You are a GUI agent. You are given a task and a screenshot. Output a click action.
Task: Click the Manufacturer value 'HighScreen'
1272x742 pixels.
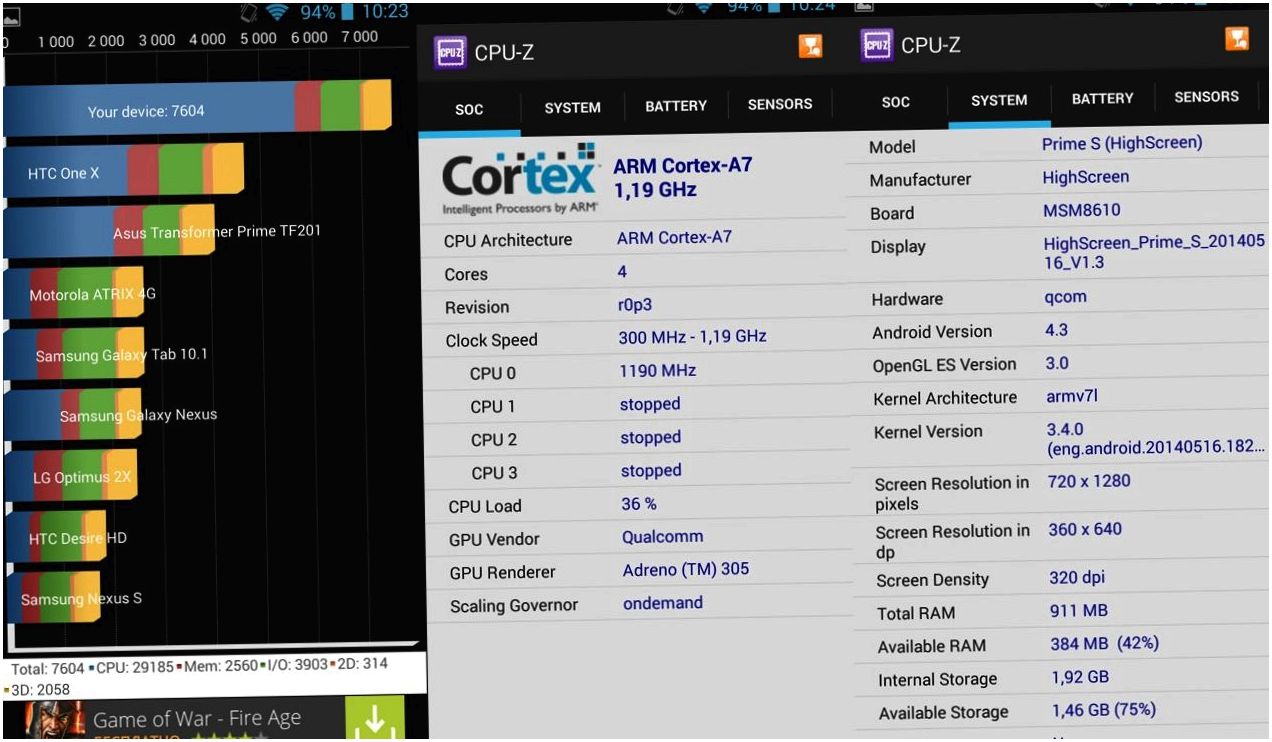pyautogui.click(x=1085, y=177)
